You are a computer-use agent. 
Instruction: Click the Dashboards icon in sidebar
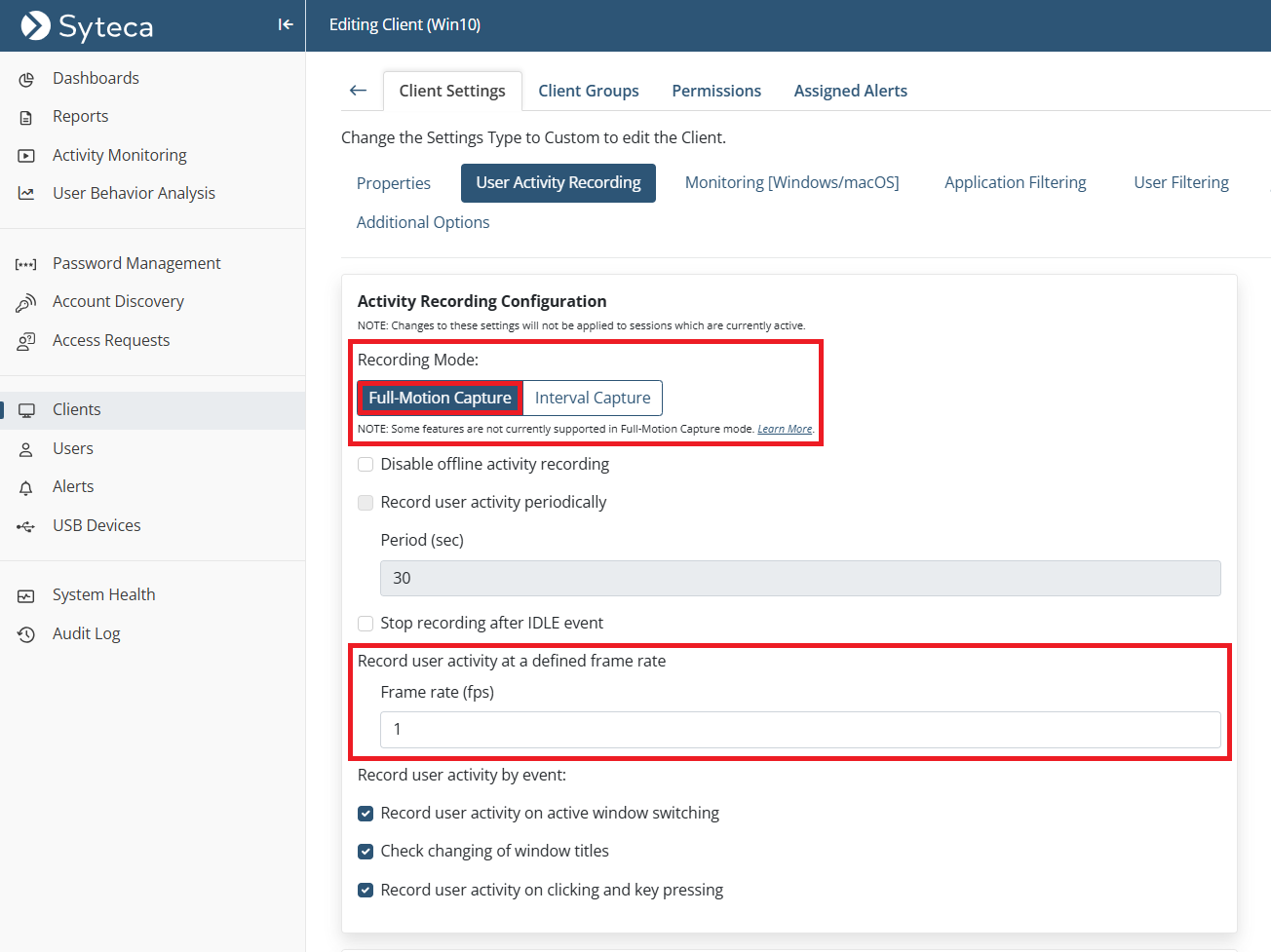[26, 79]
